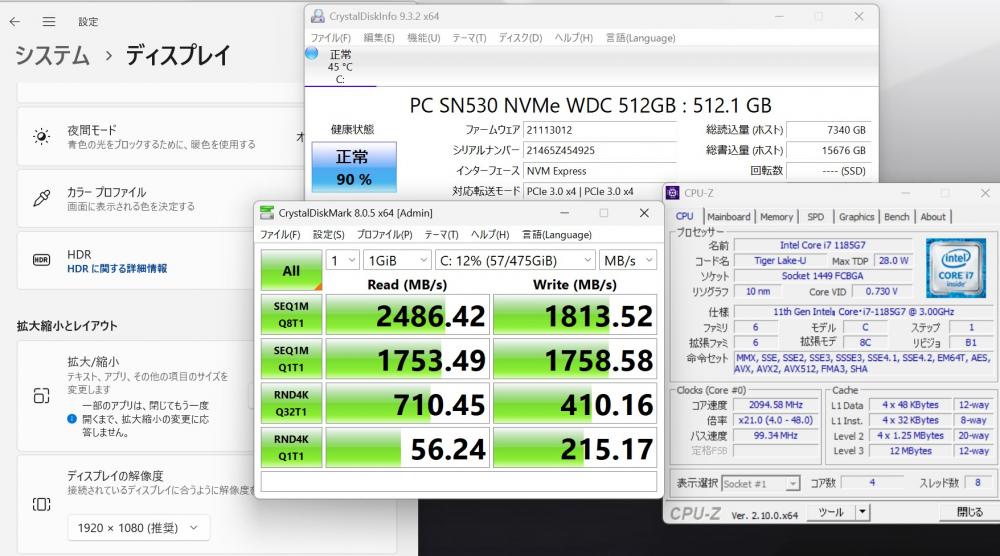The height and width of the screenshot is (556, 1000).
Task: Open 設定(S) menu in CrystalDiskMark
Action: click(x=328, y=235)
